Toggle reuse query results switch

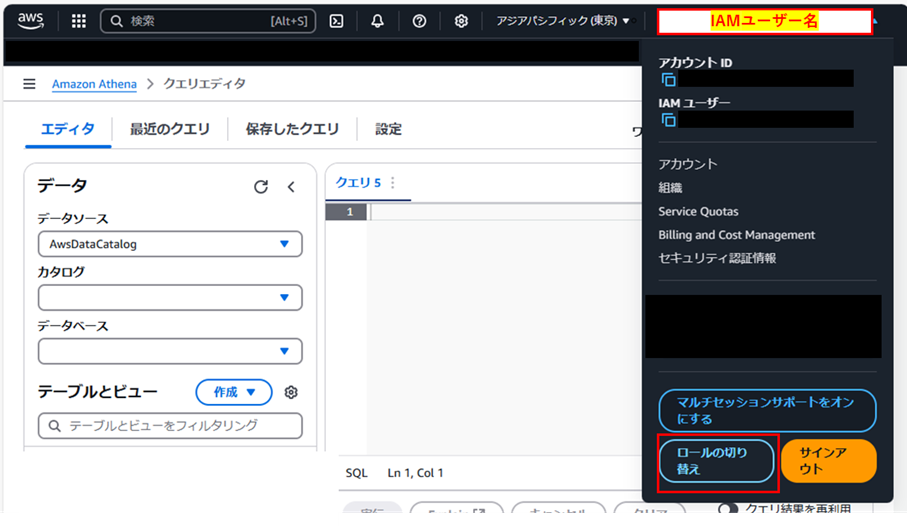[x=728, y=509]
